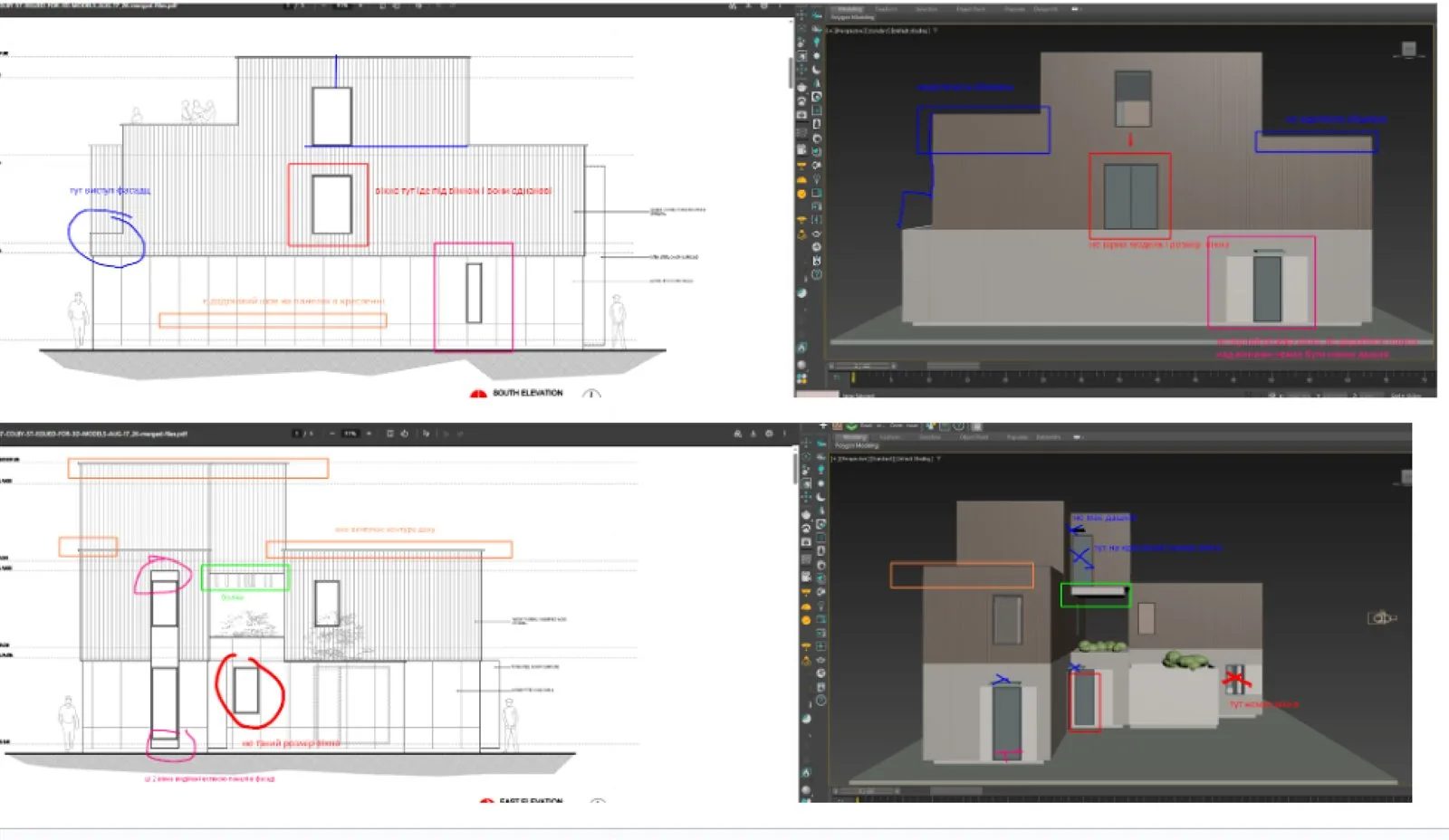Open Perspective viewport menu in upper 3ds Max window

(x=849, y=31)
